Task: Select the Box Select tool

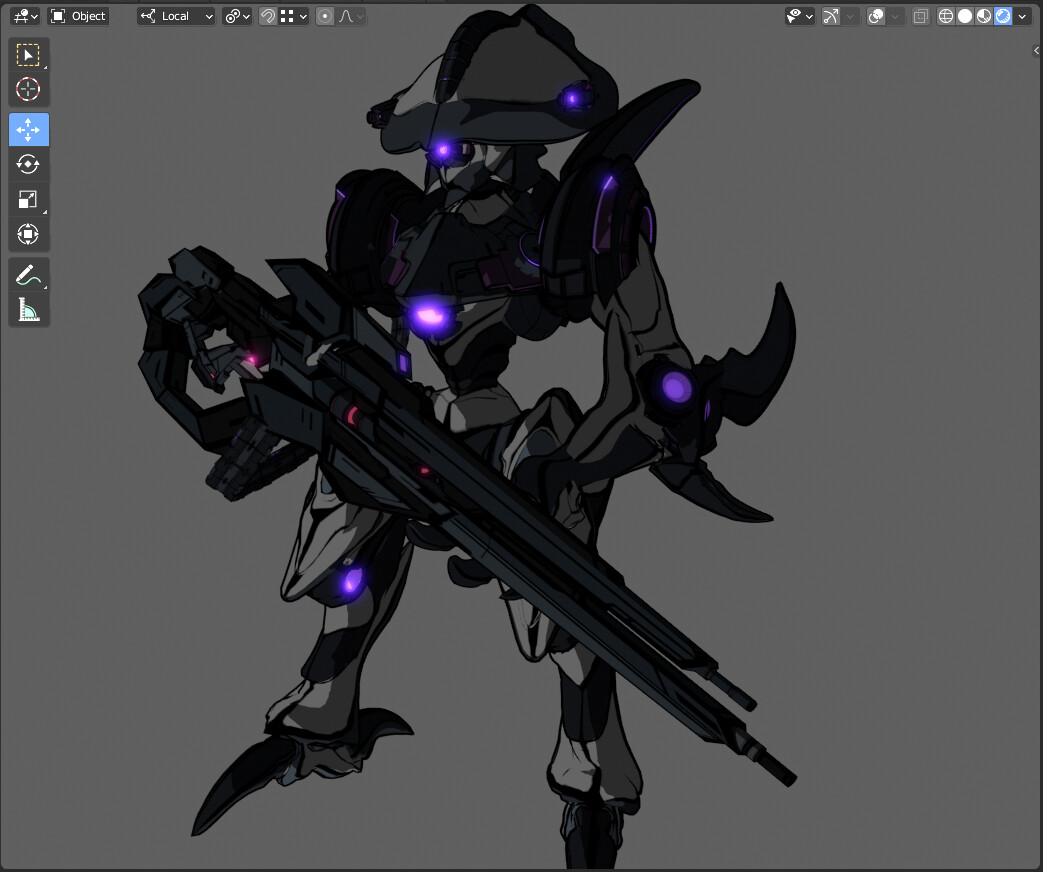Action: click(x=28, y=54)
